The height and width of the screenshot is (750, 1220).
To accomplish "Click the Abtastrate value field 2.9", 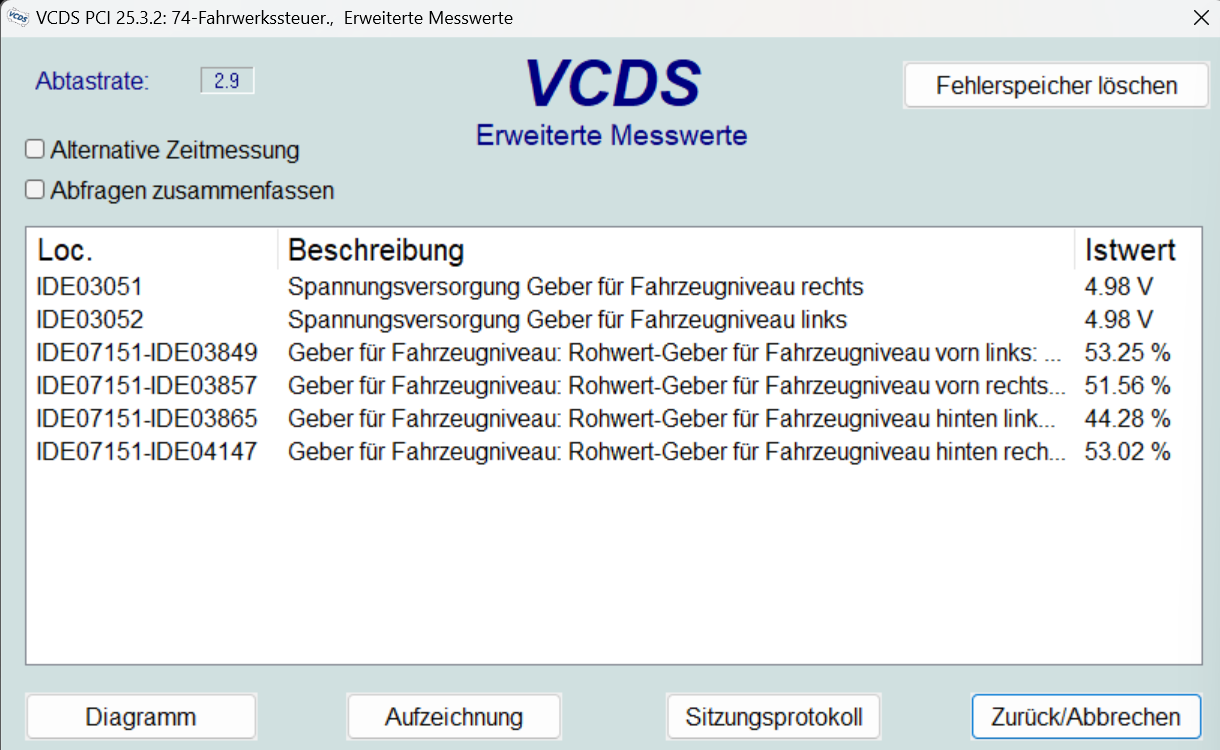I will (227, 81).
